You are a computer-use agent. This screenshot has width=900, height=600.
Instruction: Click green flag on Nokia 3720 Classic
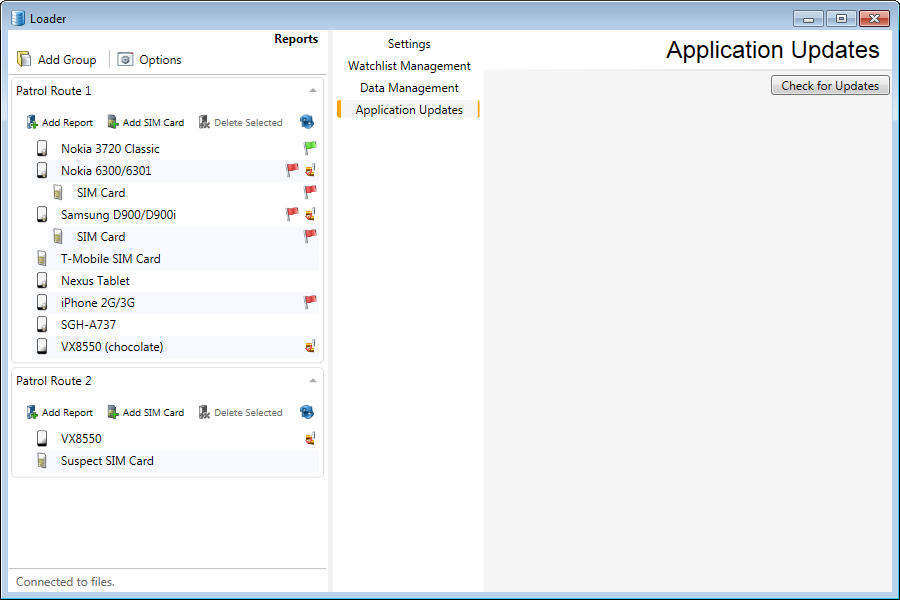310,148
